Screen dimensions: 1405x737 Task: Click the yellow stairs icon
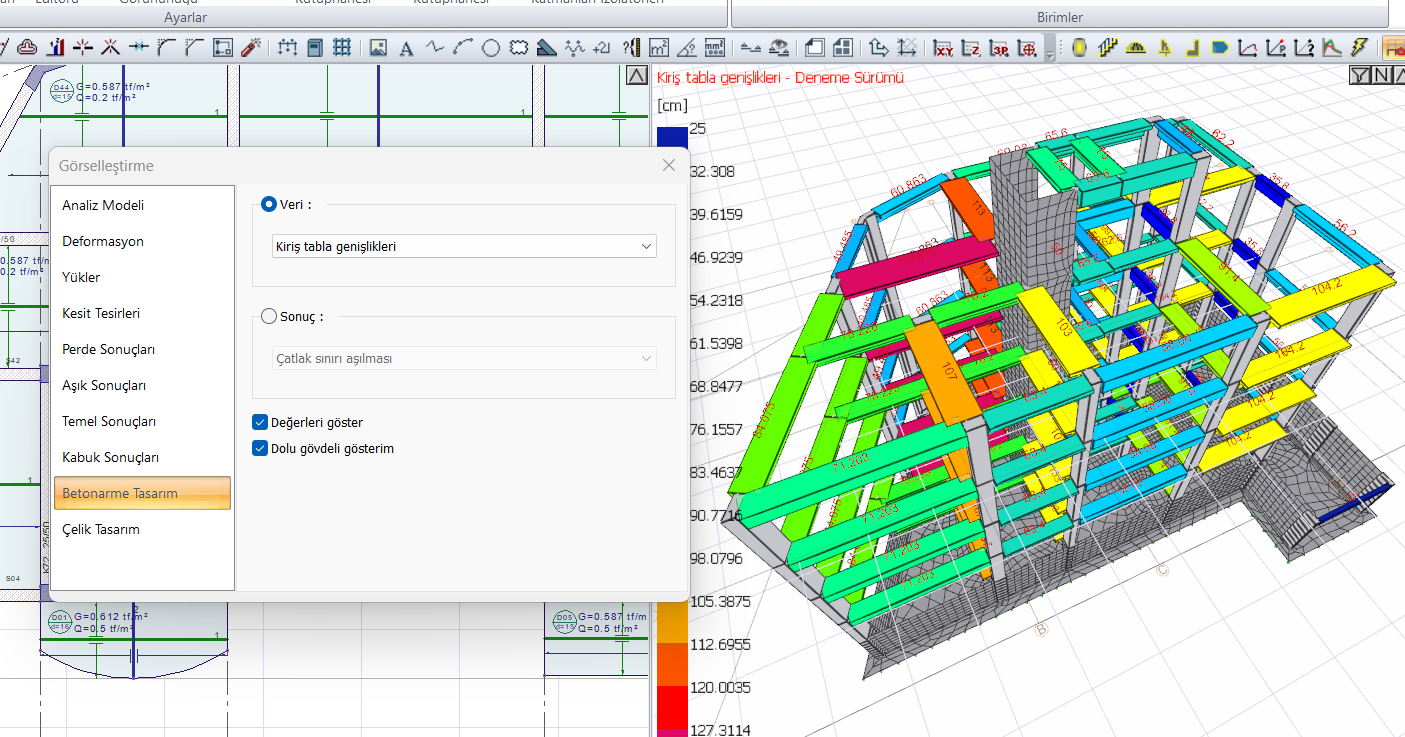(1107, 47)
